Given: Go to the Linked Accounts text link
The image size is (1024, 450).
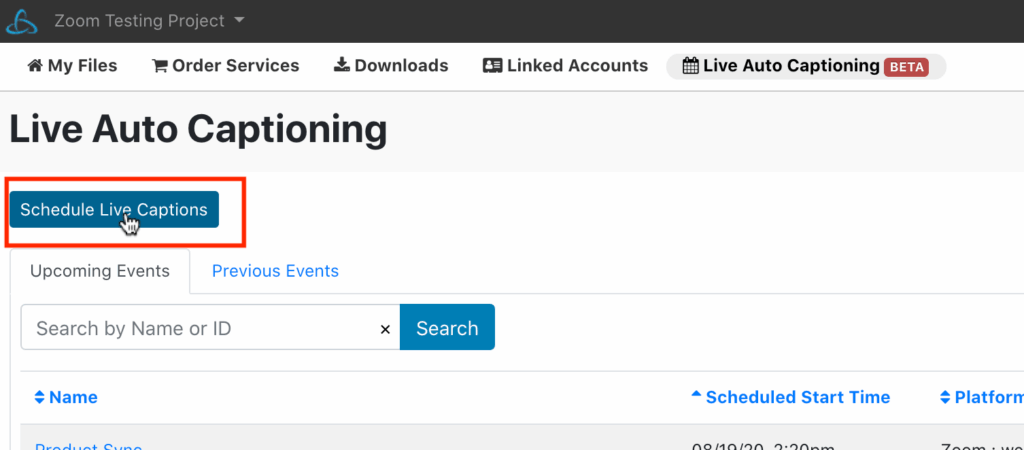Looking at the screenshot, I should click(577, 66).
